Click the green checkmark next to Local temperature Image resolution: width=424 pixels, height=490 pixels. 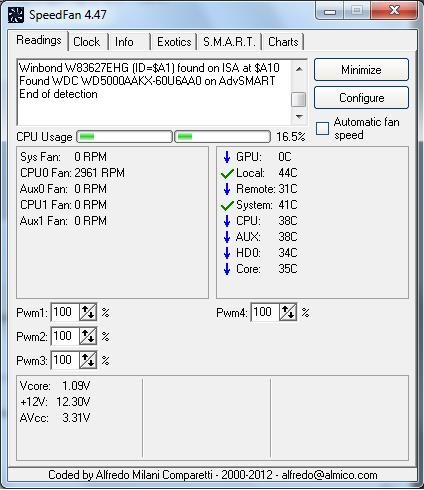click(227, 173)
